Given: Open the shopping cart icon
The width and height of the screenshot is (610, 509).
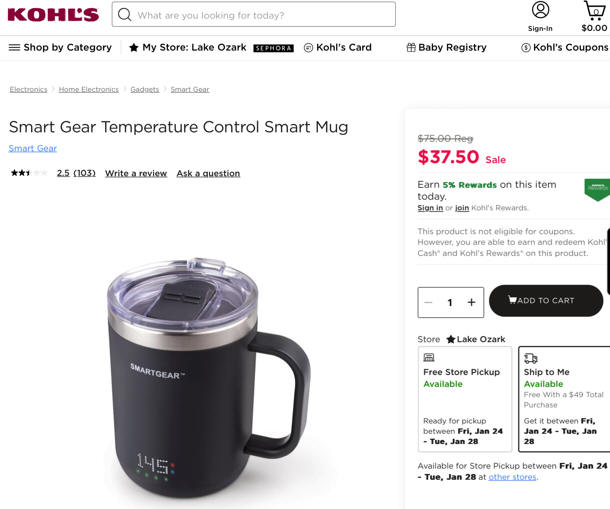Looking at the screenshot, I should coord(594,11).
